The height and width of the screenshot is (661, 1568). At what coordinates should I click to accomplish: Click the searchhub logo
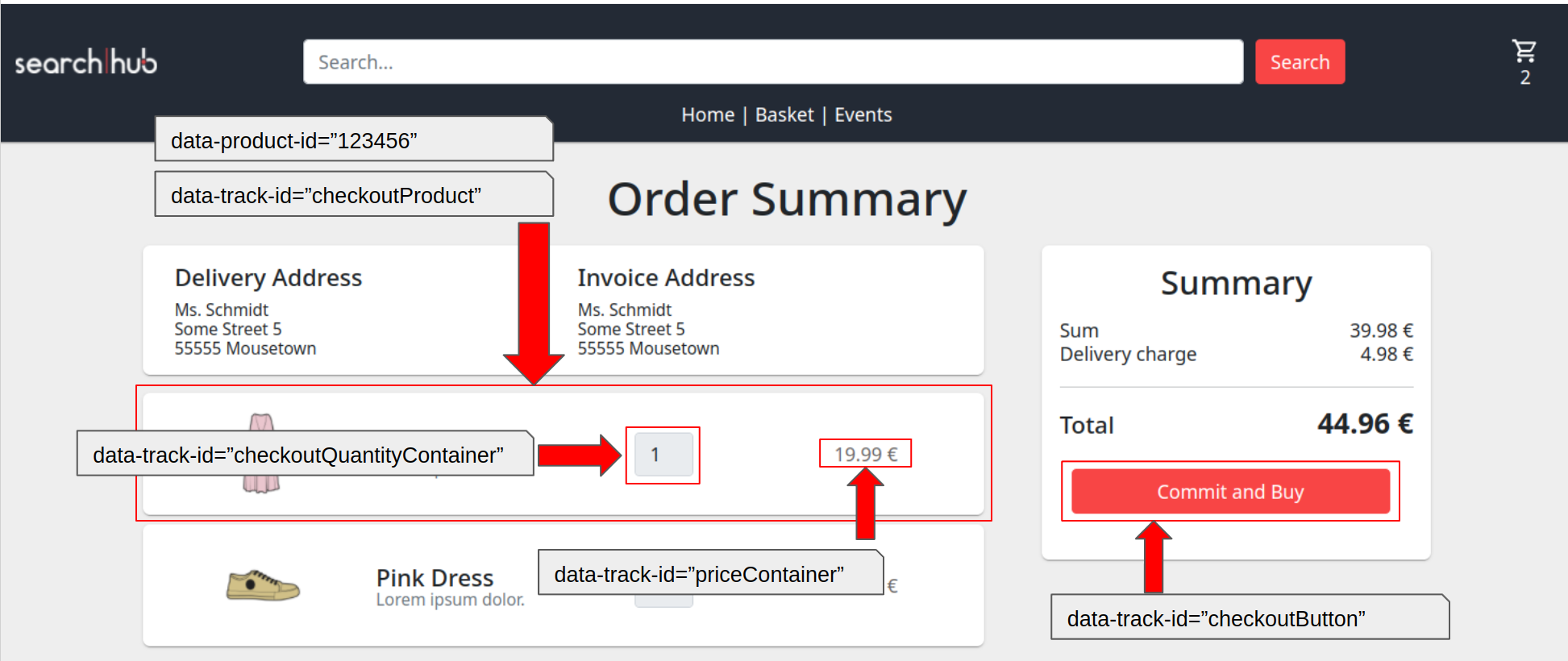click(x=86, y=62)
